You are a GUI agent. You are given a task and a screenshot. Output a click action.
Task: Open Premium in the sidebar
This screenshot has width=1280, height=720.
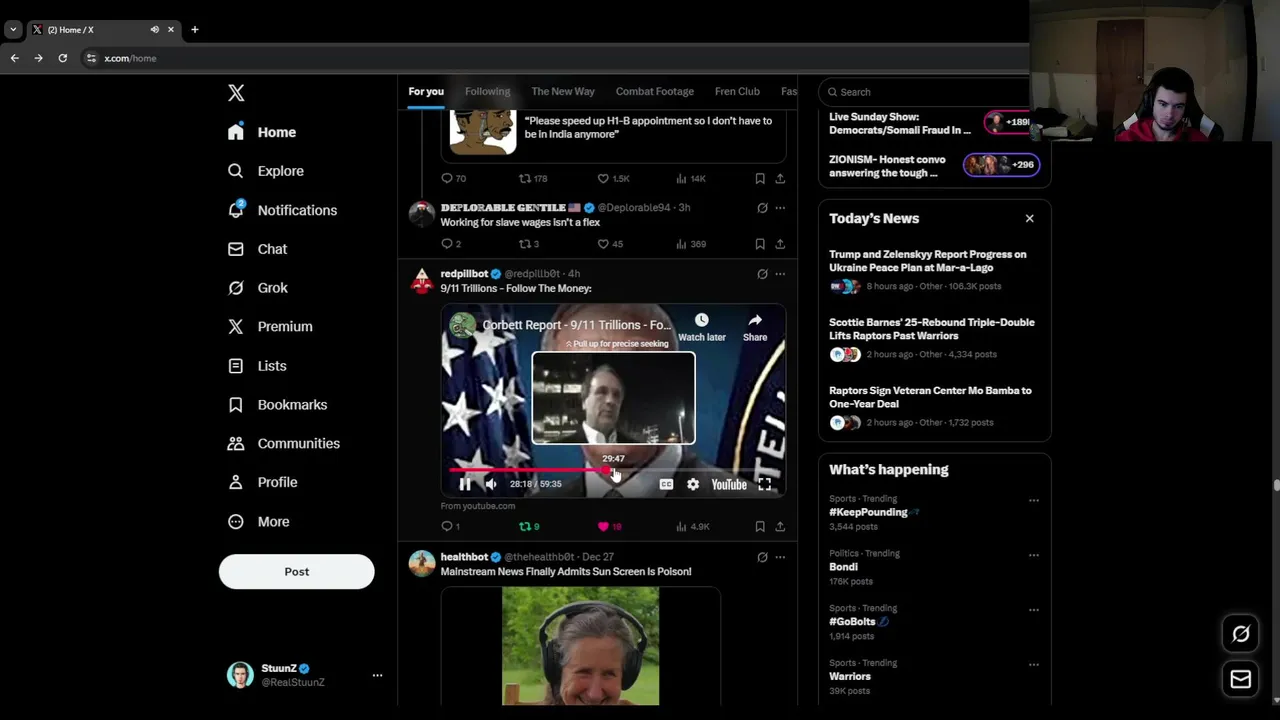270,326
